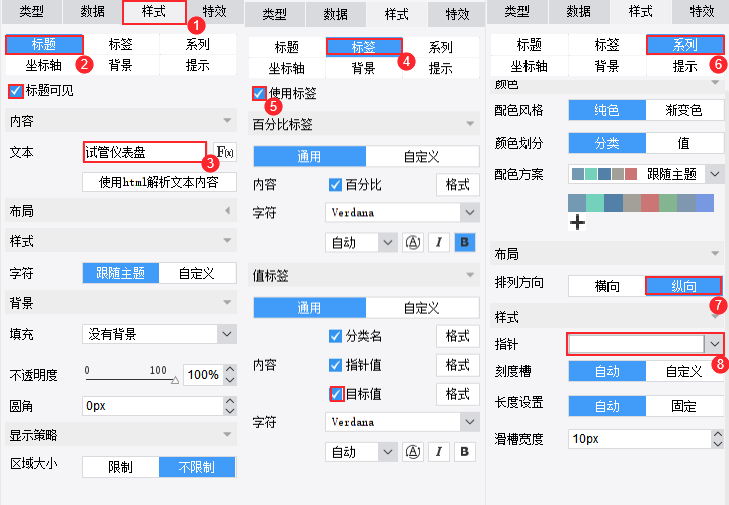This screenshot has width=729, height=505.
Task: Open the F(x) formula editor beside 文本 field
Action: pos(225,152)
